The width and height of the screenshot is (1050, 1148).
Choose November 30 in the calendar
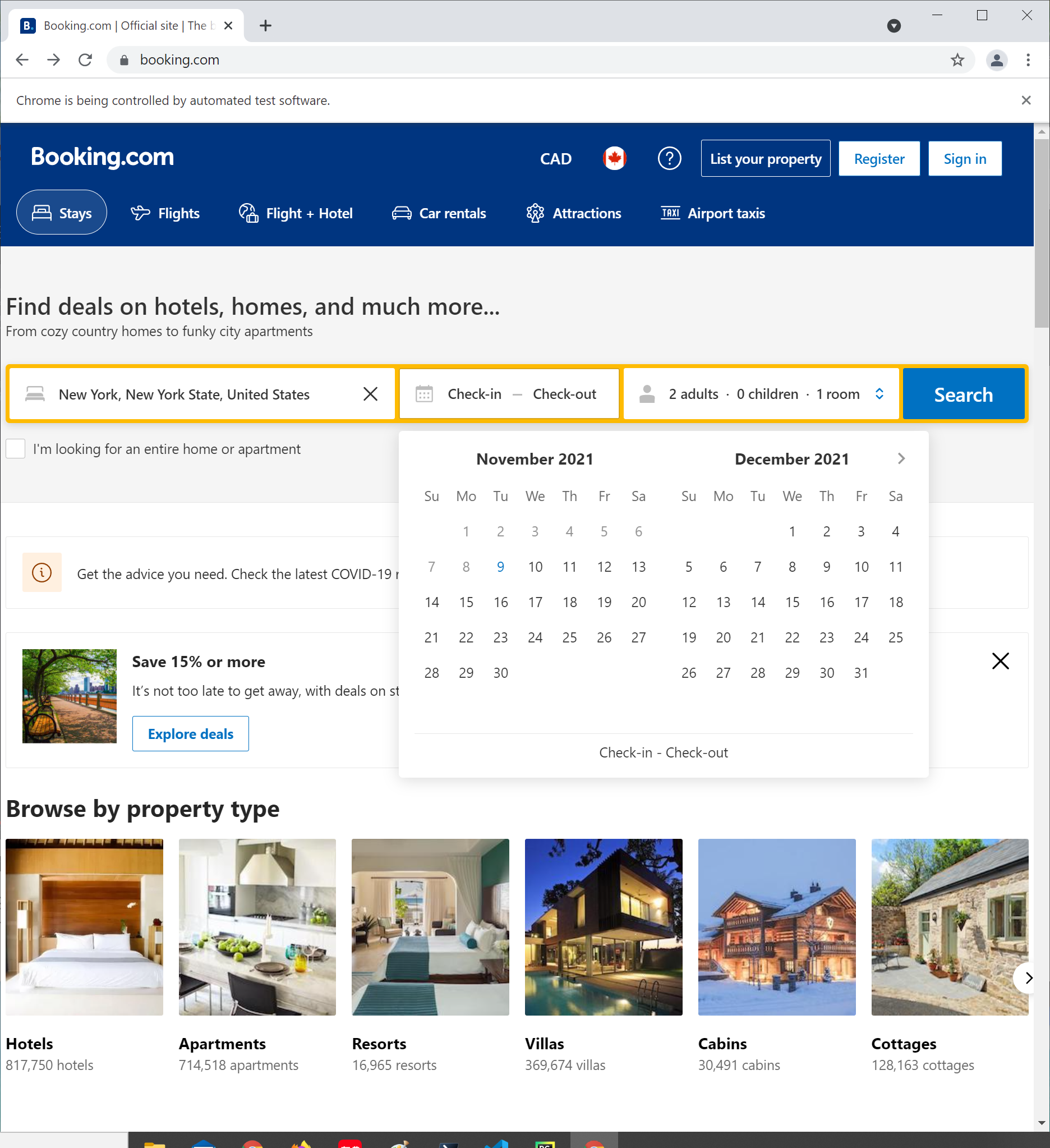(500, 673)
